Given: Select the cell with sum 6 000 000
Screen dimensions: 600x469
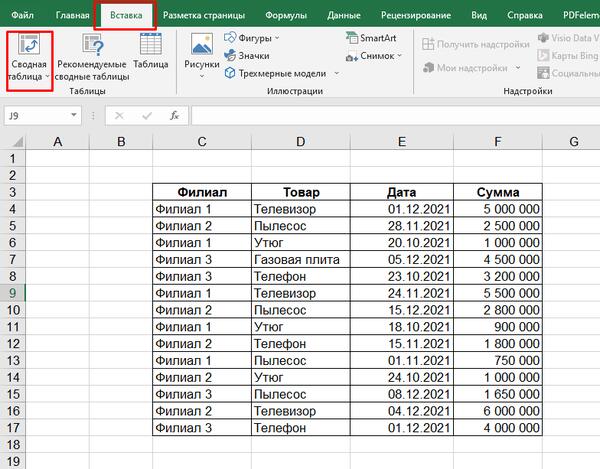Looking at the screenshot, I should tap(498, 411).
